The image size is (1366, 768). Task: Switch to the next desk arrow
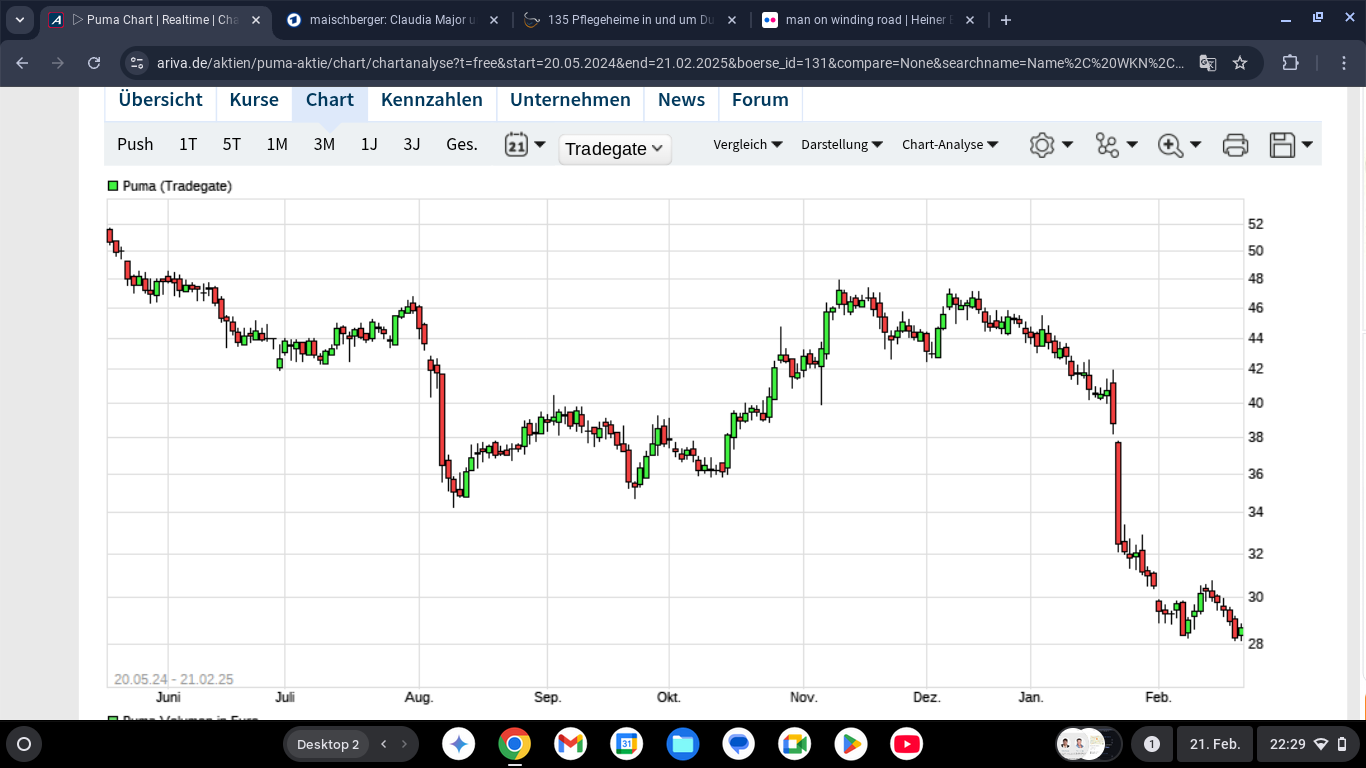(405, 744)
